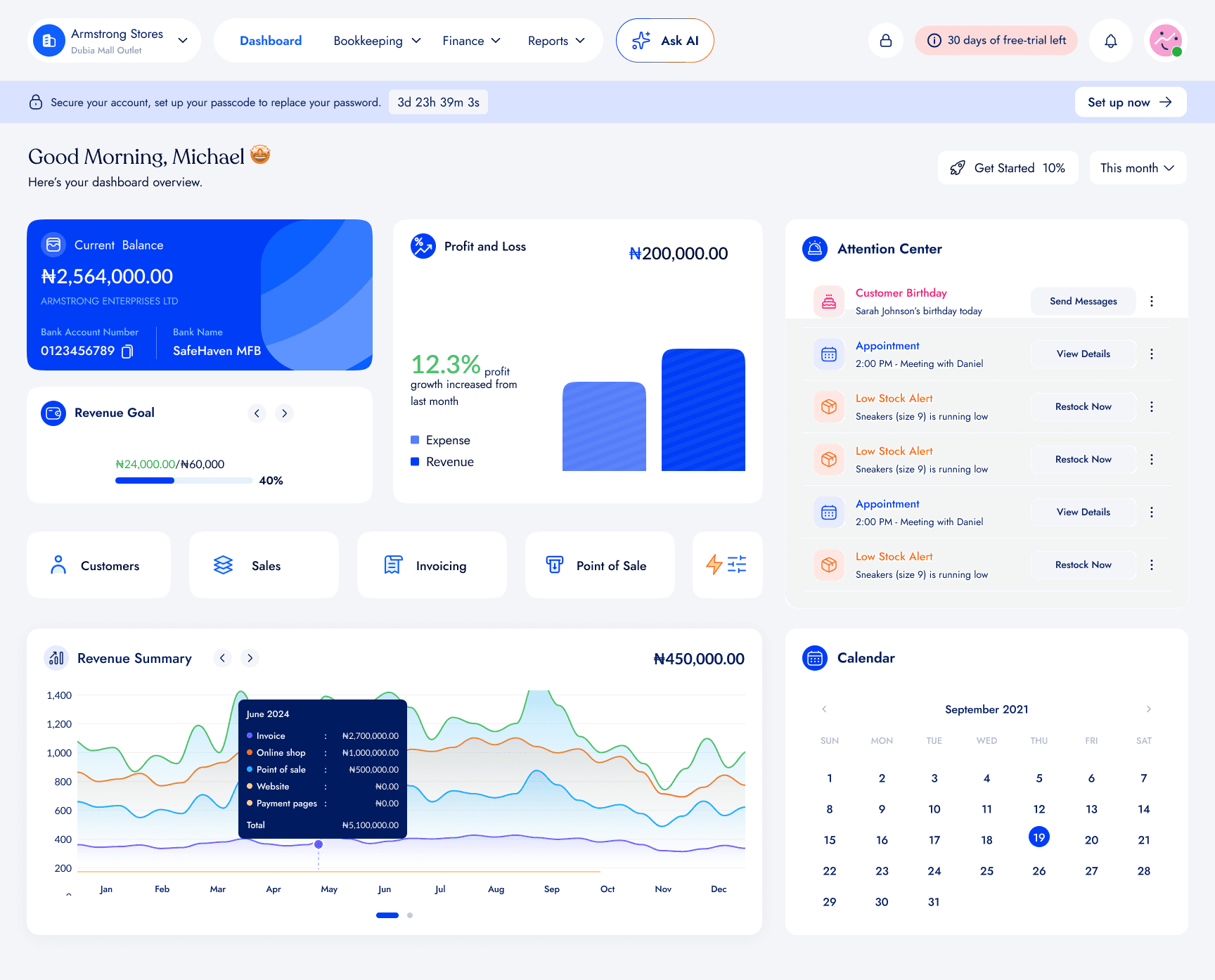Select the second chart pagination dot

pos(410,915)
